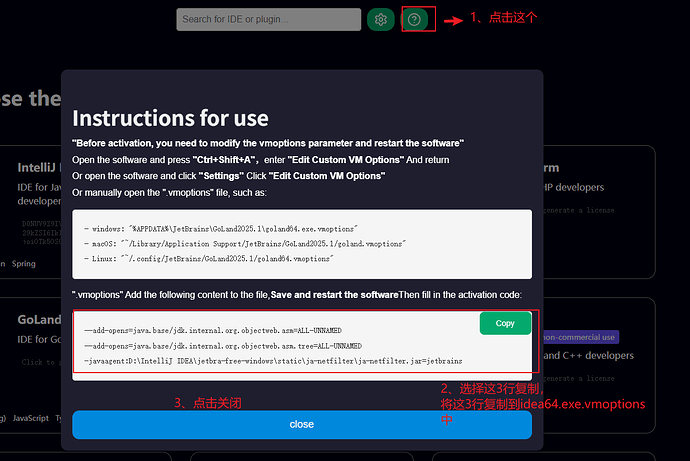Image resolution: width=690 pixels, height=461 pixels.
Task: Select the windows vmoptions path line
Action: (x=220, y=229)
